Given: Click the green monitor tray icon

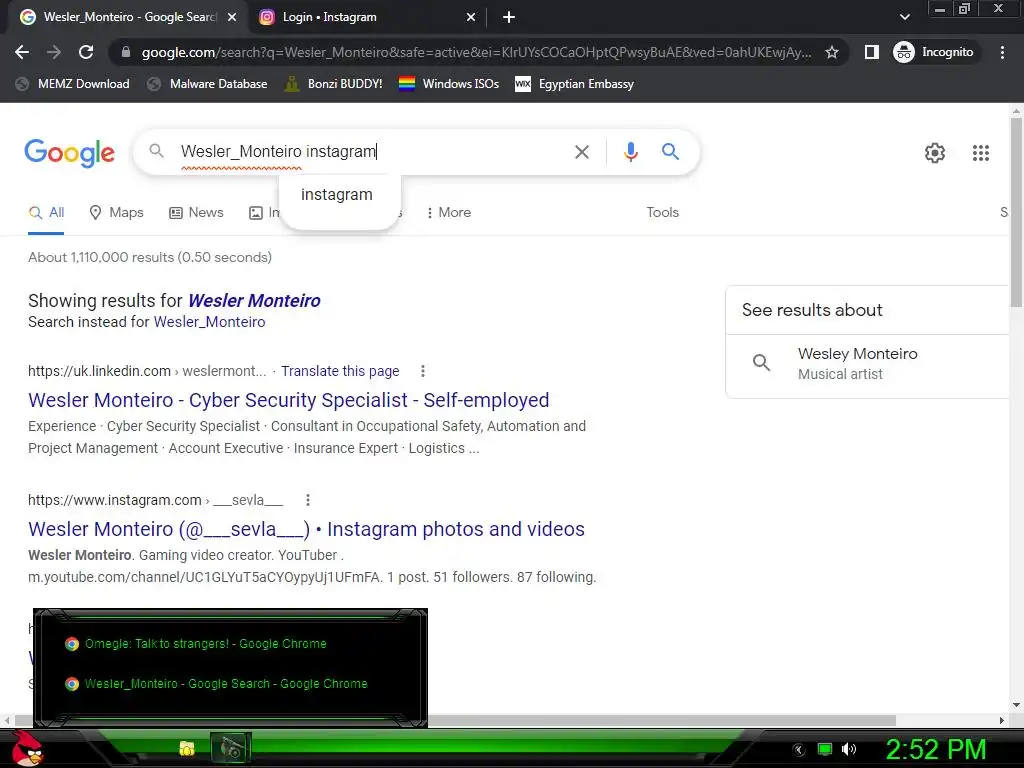Looking at the screenshot, I should pos(824,749).
